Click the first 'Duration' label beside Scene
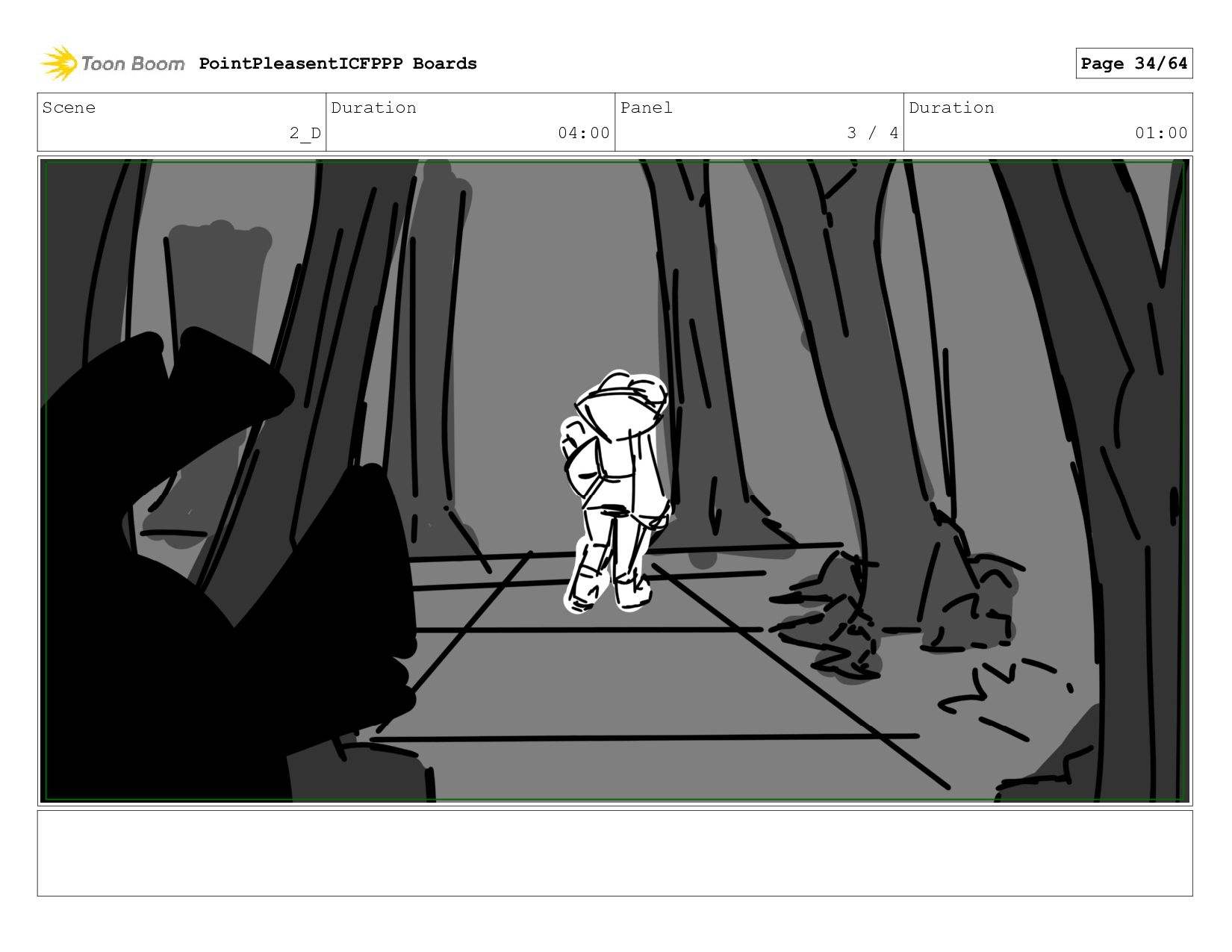Screen dimensions: 1232x952 pyautogui.click(x=373, y=108)
